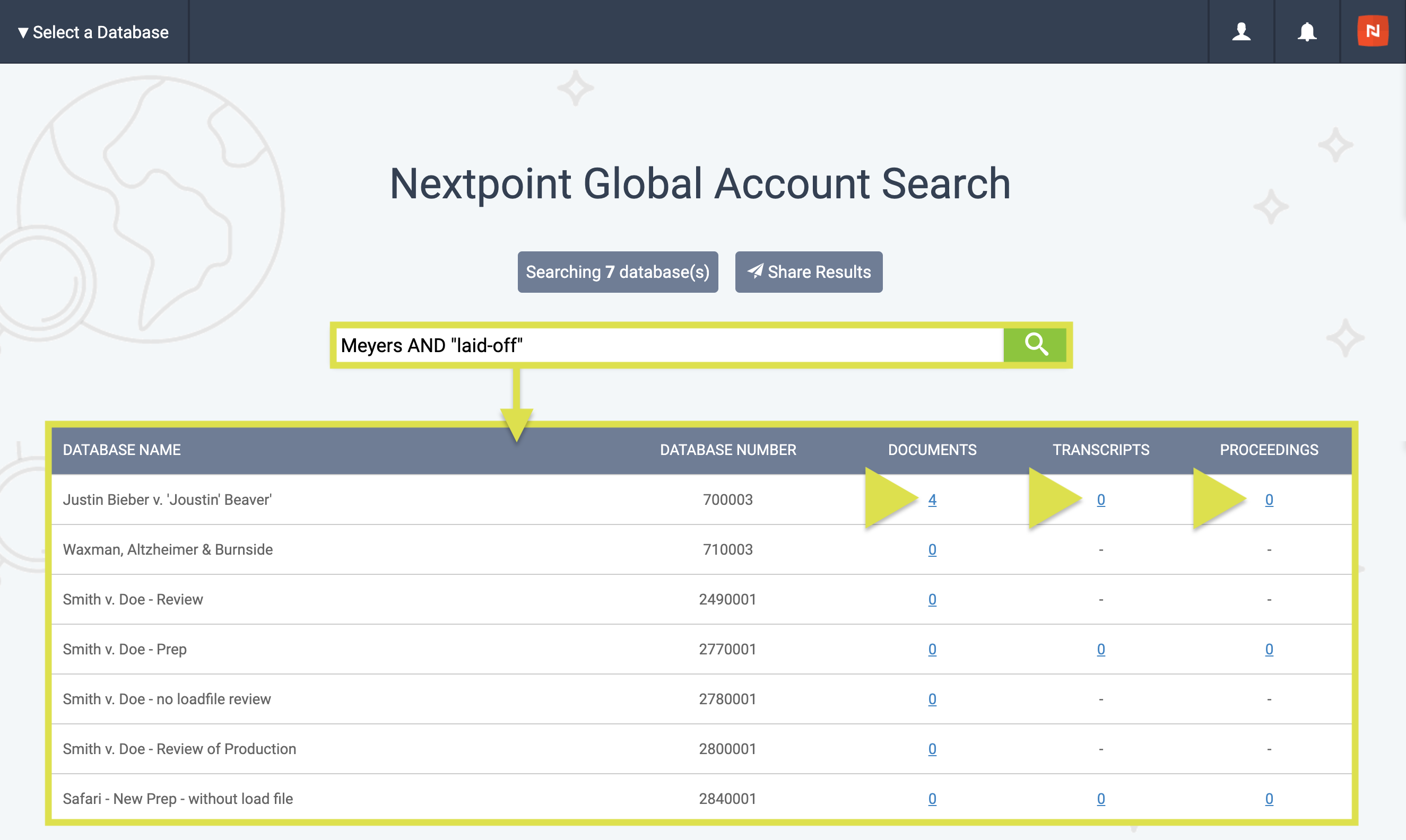Image resolution: width=1406 pixels, height=840 pixels.
Task: Select Smith v. Doe - Prep name
Action: (x=125, y=649)
